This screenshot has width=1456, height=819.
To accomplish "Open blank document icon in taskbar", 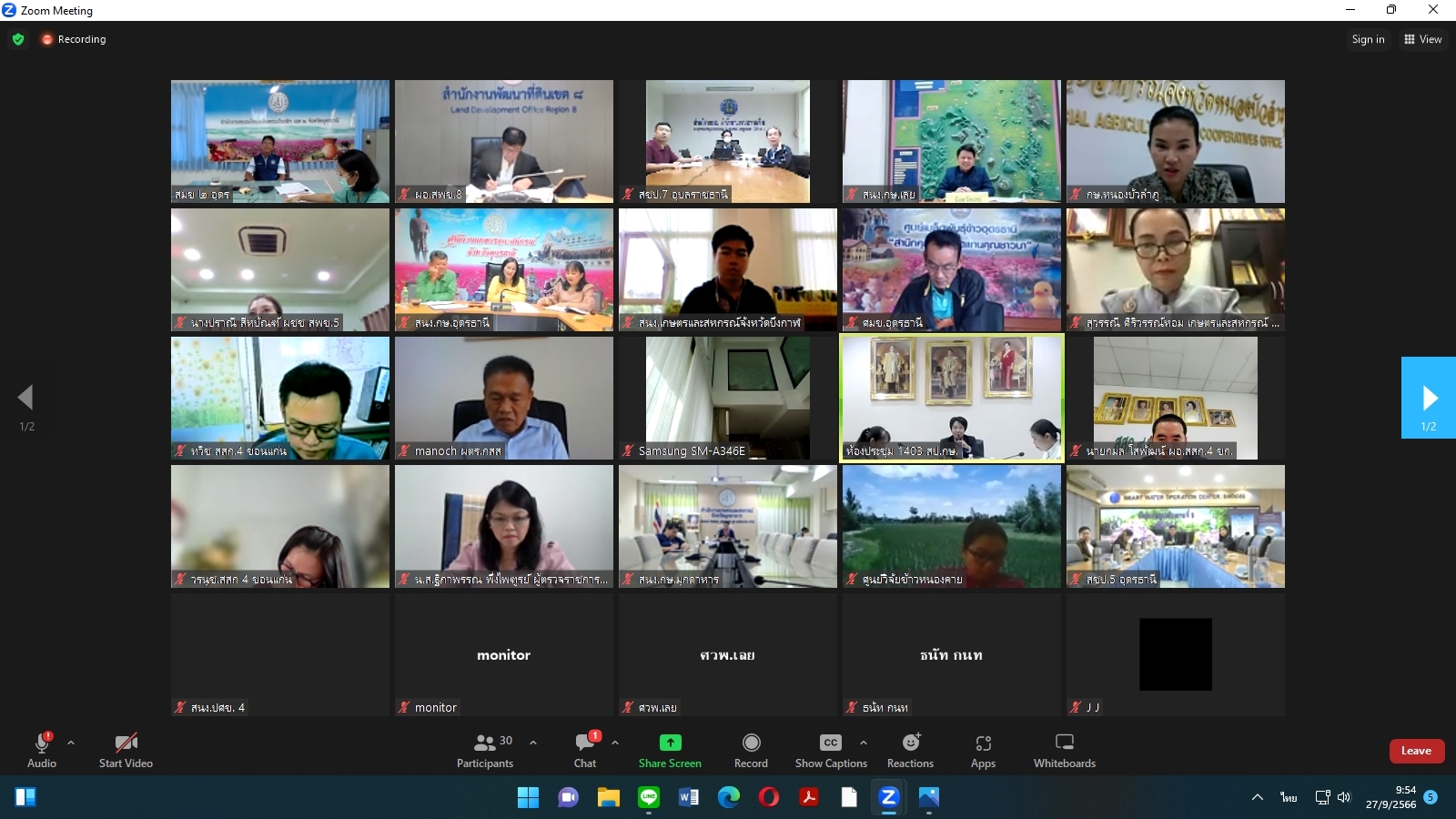I will (849, 797).
